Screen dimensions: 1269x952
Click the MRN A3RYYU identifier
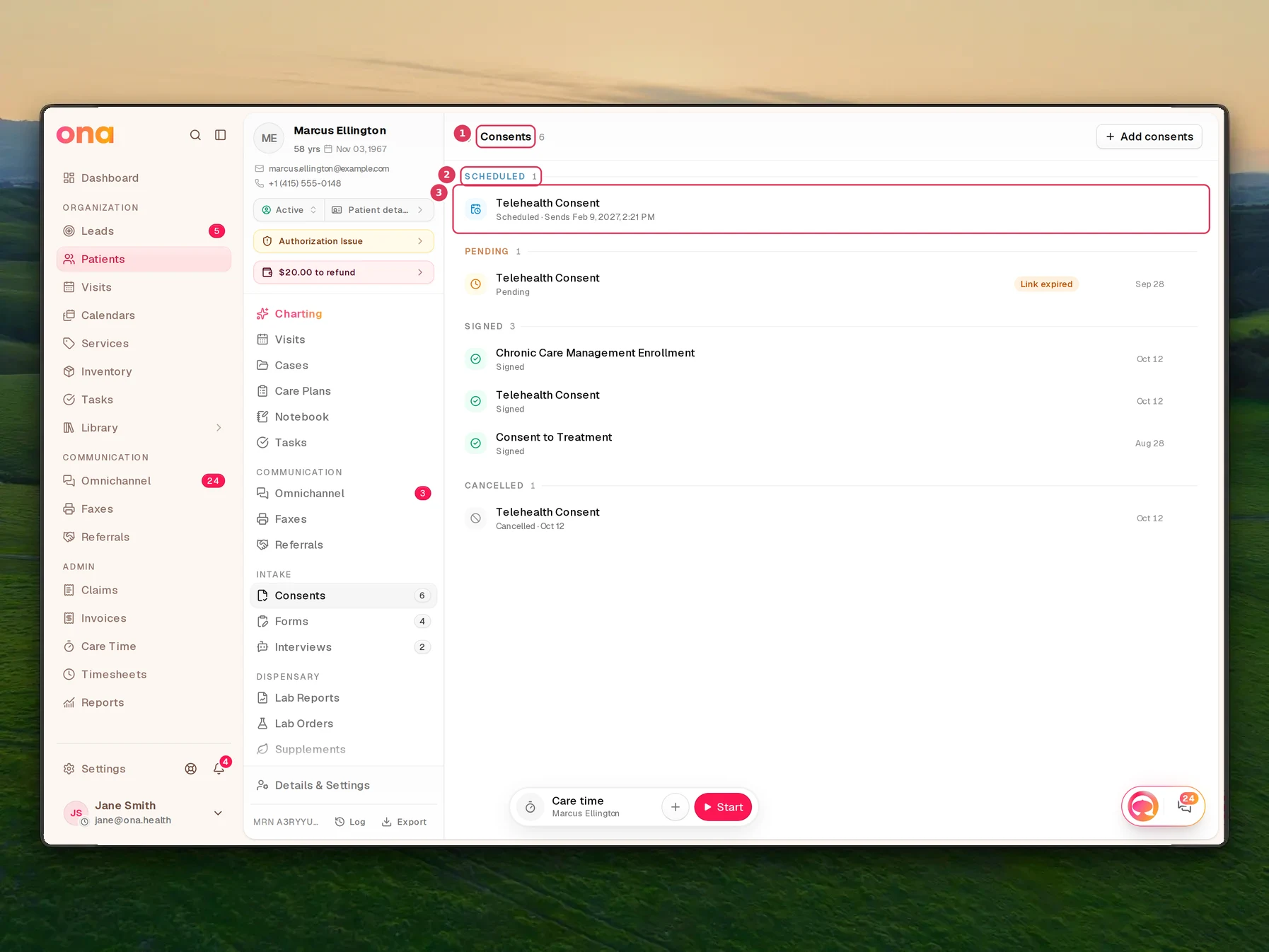click(286, 822)
